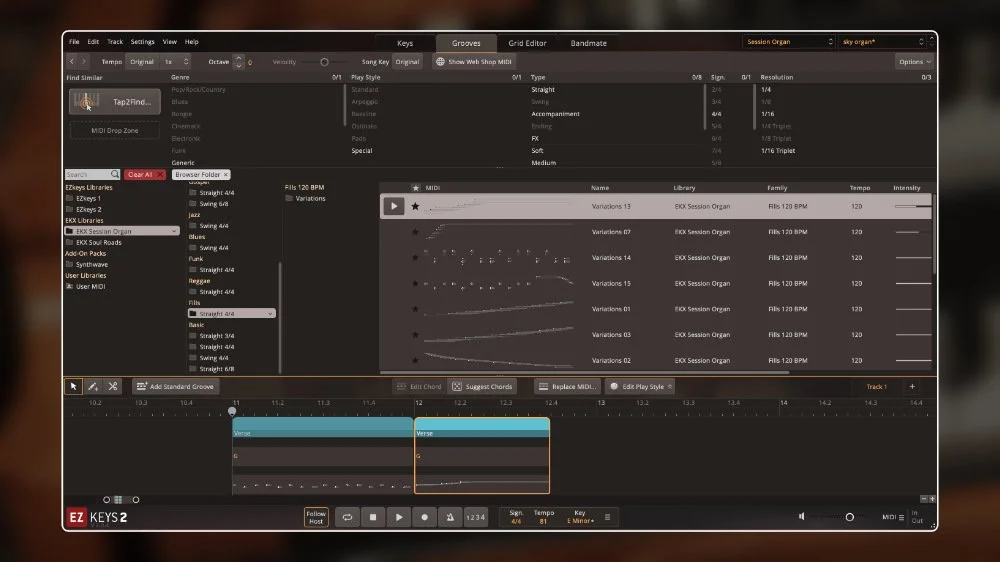Image resolution: width=1000 pixels, height=562 pixels.
Task: Open the Settings menu
Action: point(142,41)
